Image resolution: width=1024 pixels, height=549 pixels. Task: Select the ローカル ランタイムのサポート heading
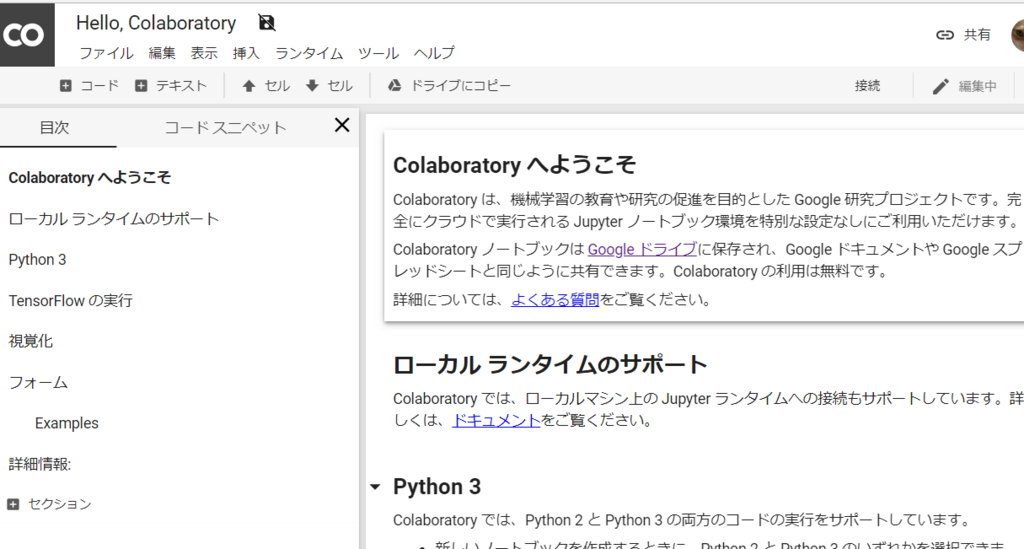[550, 364]
